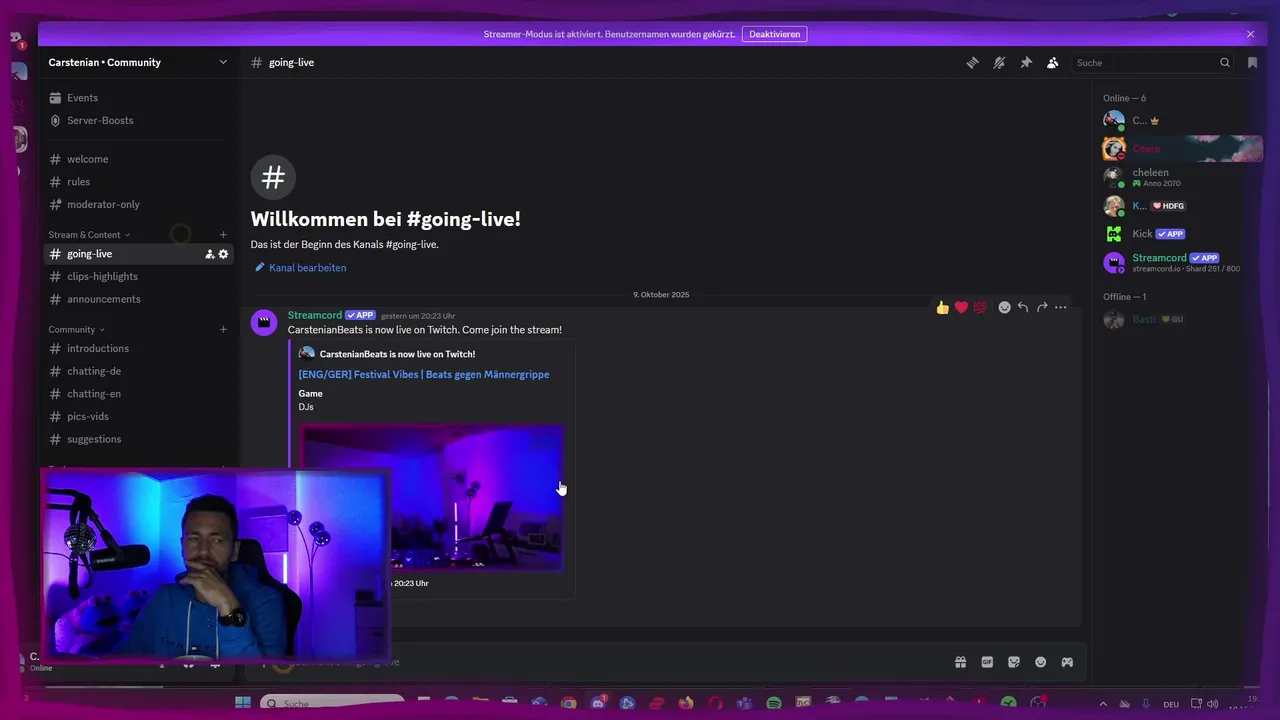Collapse the Community category
The image size is (1280, 720).
click(77, 330)
